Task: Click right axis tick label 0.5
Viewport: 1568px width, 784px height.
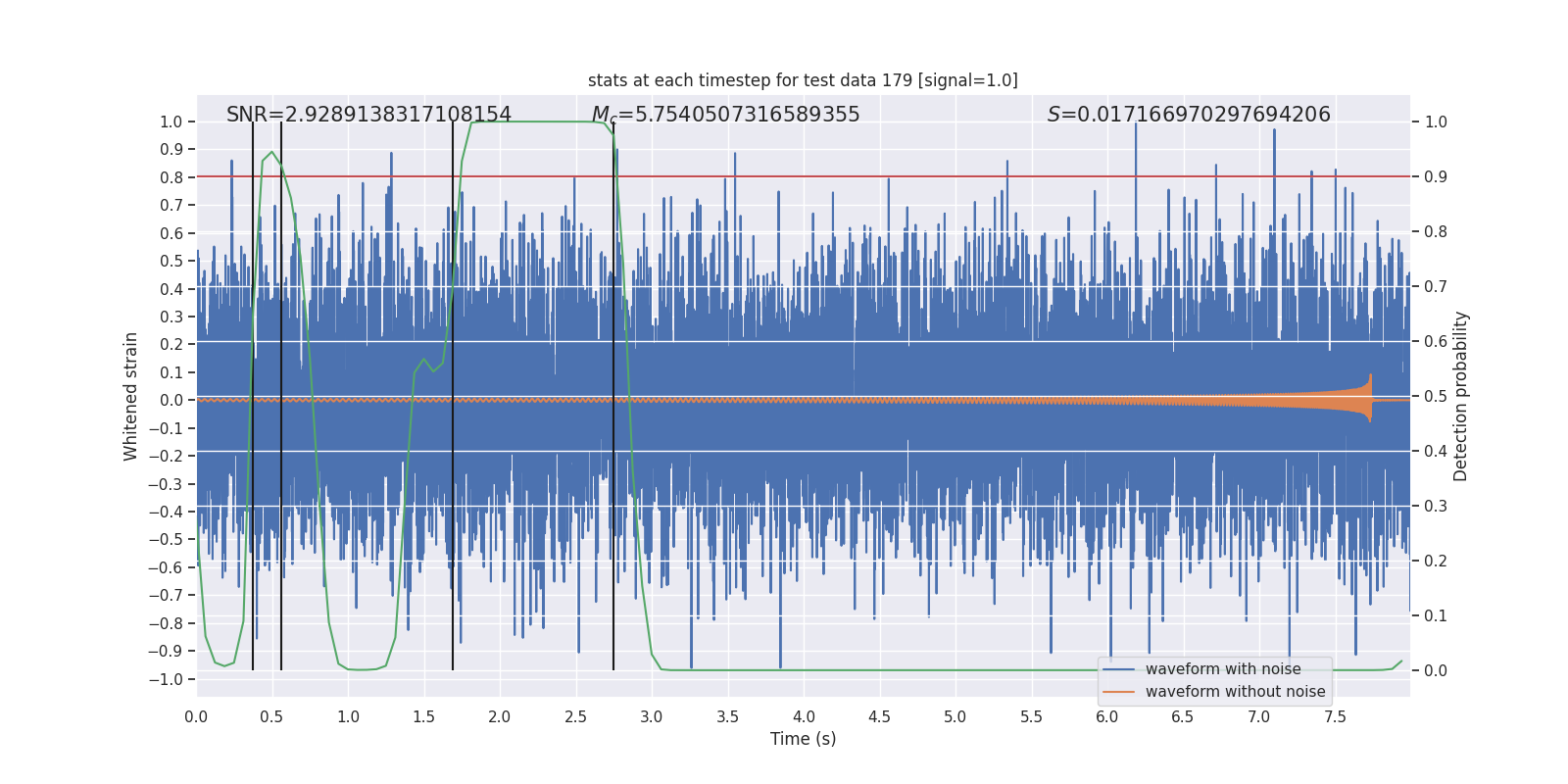Action: 1436,397
